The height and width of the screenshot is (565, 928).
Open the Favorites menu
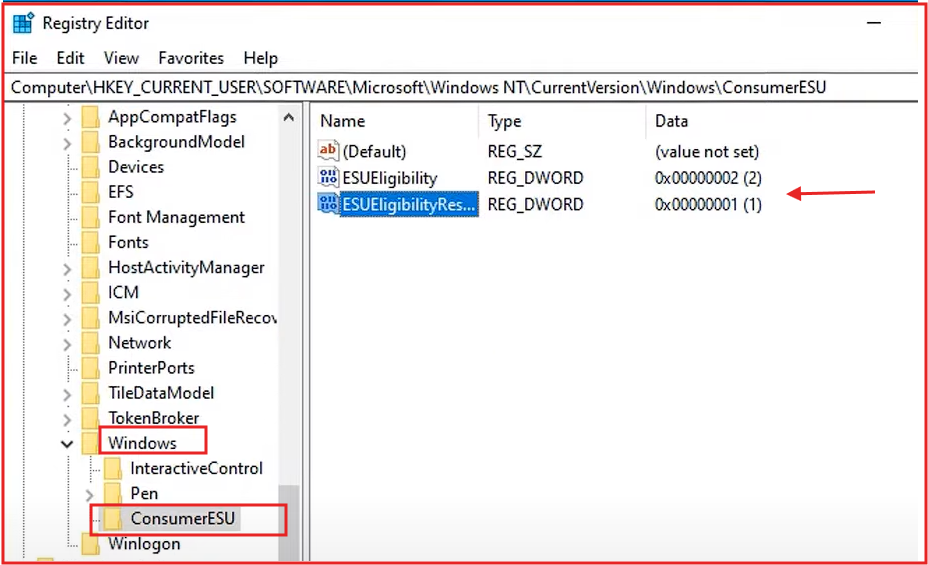191,58
